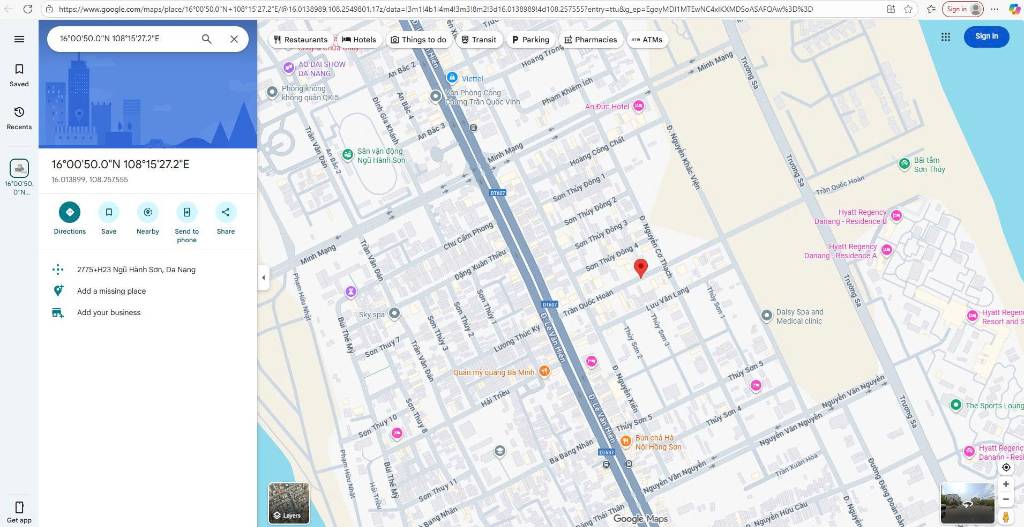Select the Pharmacies category chip
1024x527 pixels.
point(590,40)
